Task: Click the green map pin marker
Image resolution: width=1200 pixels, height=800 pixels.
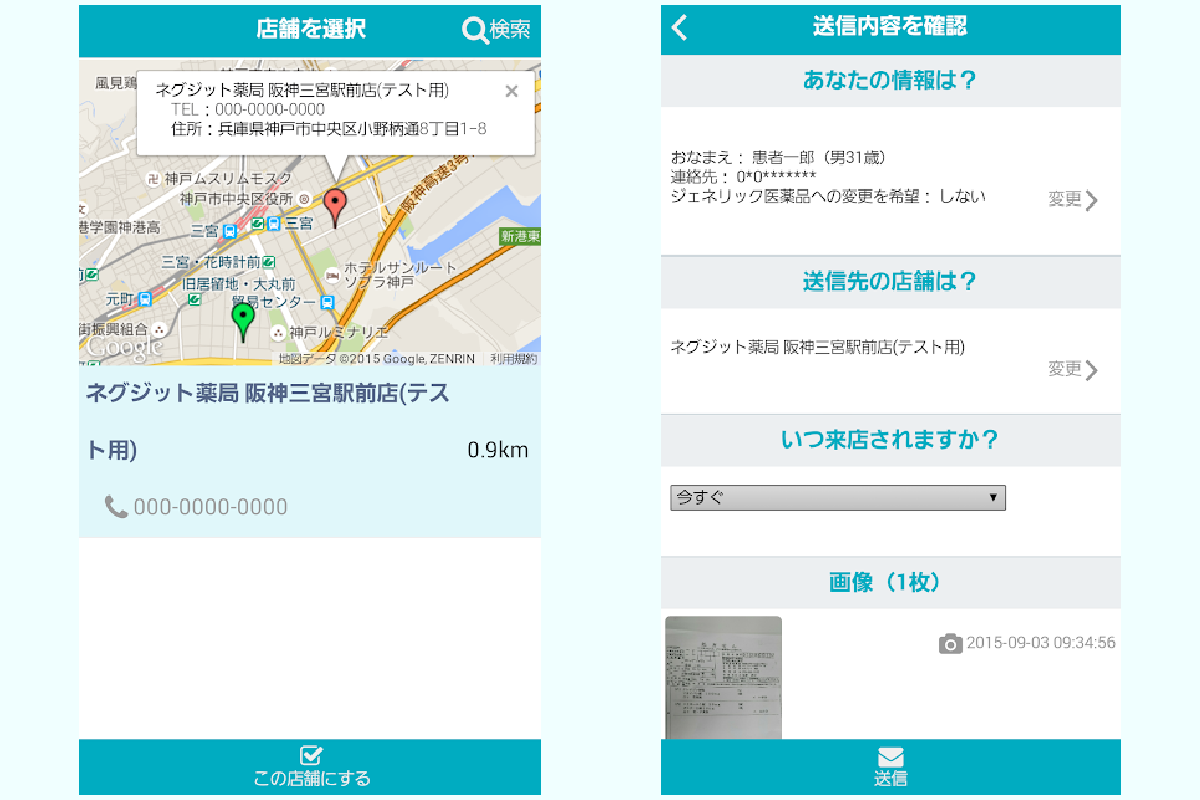Action: pos(242,320)
